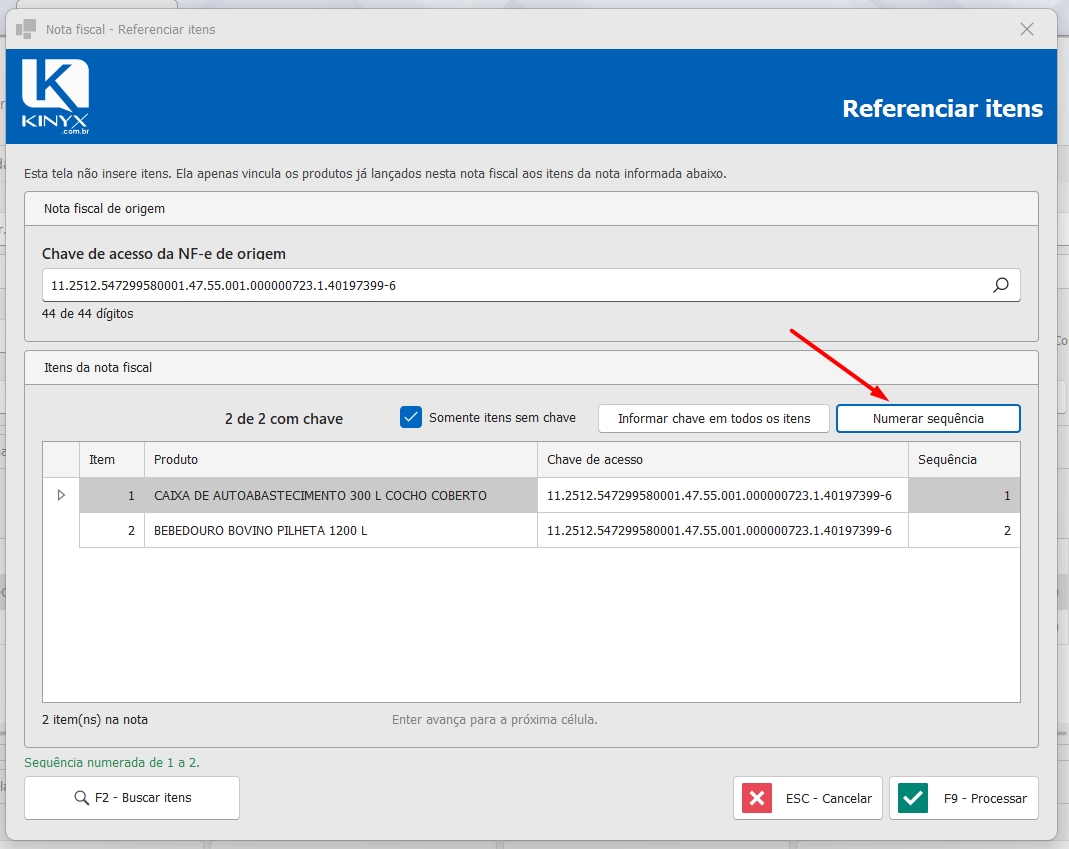Click access key cell for CAIXA DE AUTOABASTECIMENTO
The width and height of the screenshot is (1069, 849).
click(x=723, y=496)
